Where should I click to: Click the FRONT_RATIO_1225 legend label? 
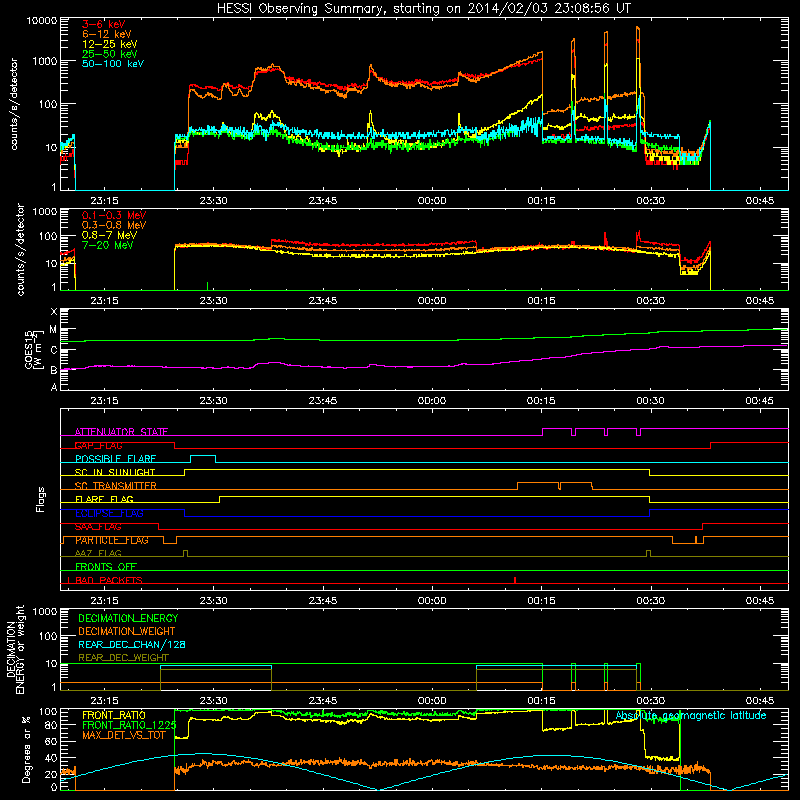coord(129,725)
